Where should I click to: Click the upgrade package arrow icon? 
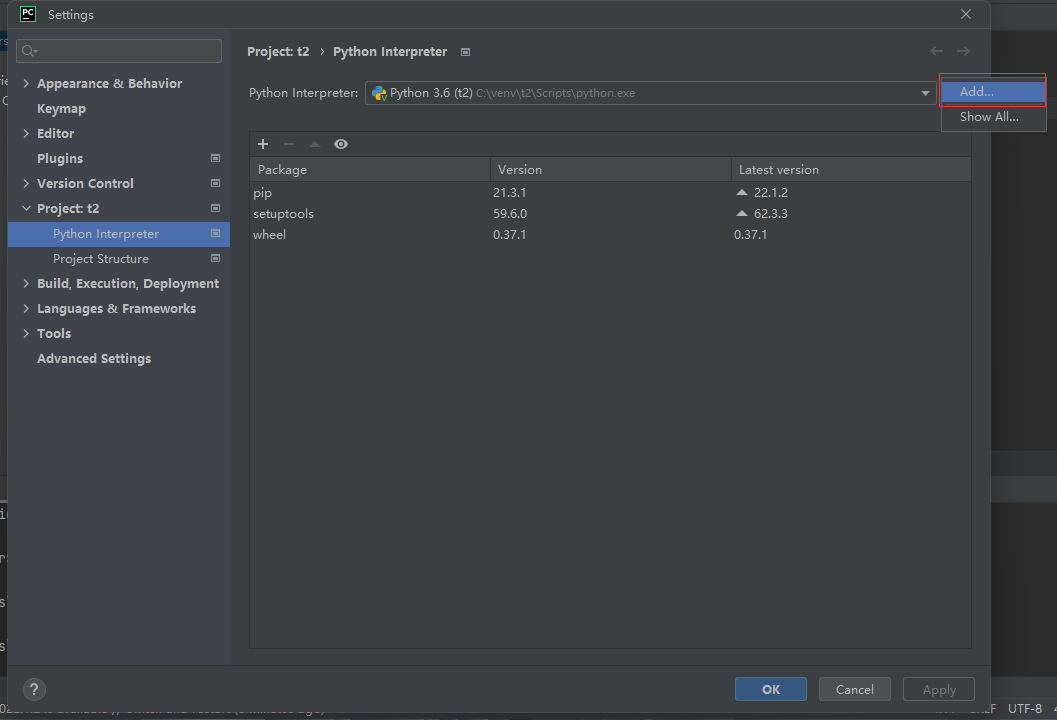(315, 144)
